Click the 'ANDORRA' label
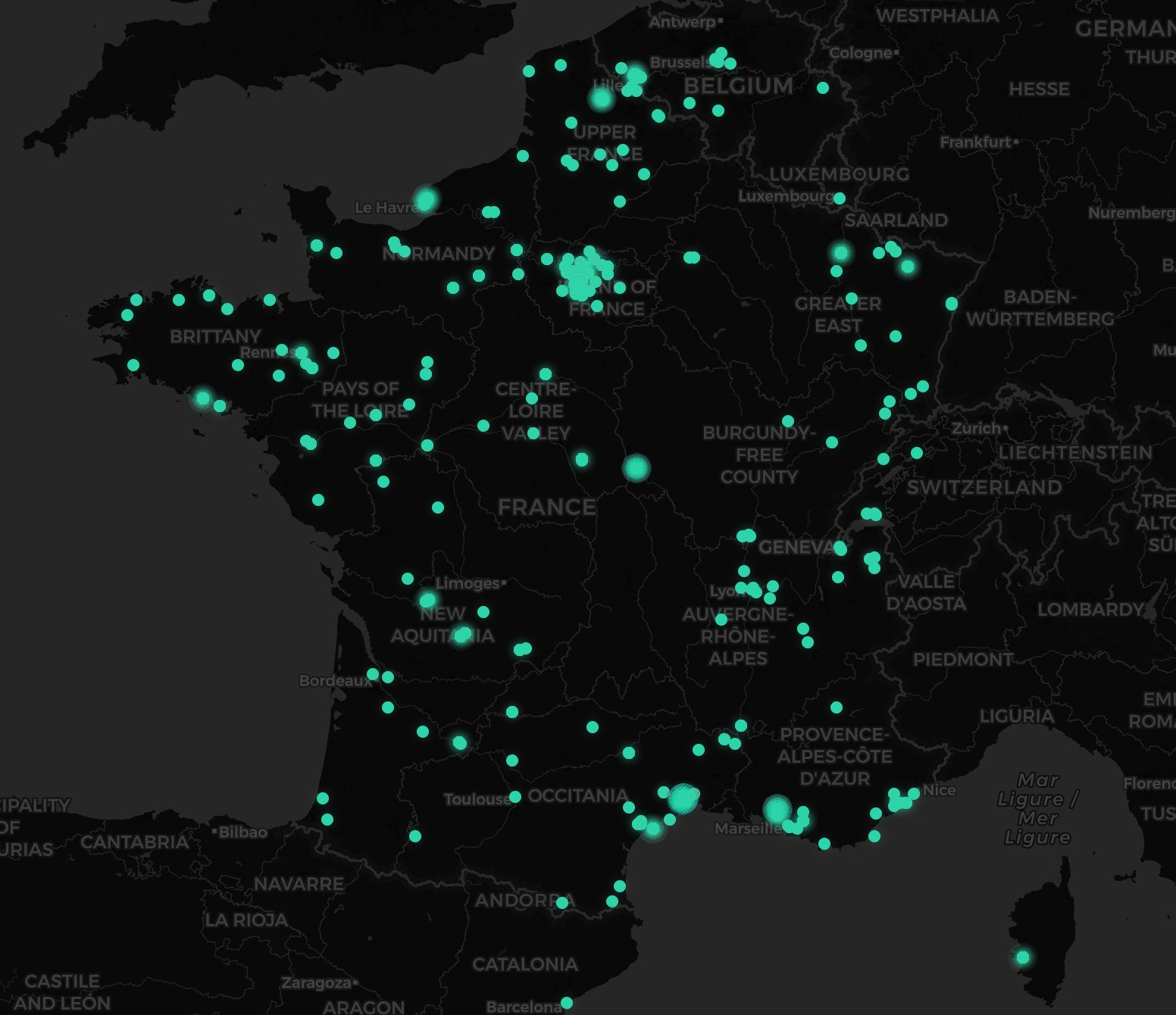 [524, 901]
